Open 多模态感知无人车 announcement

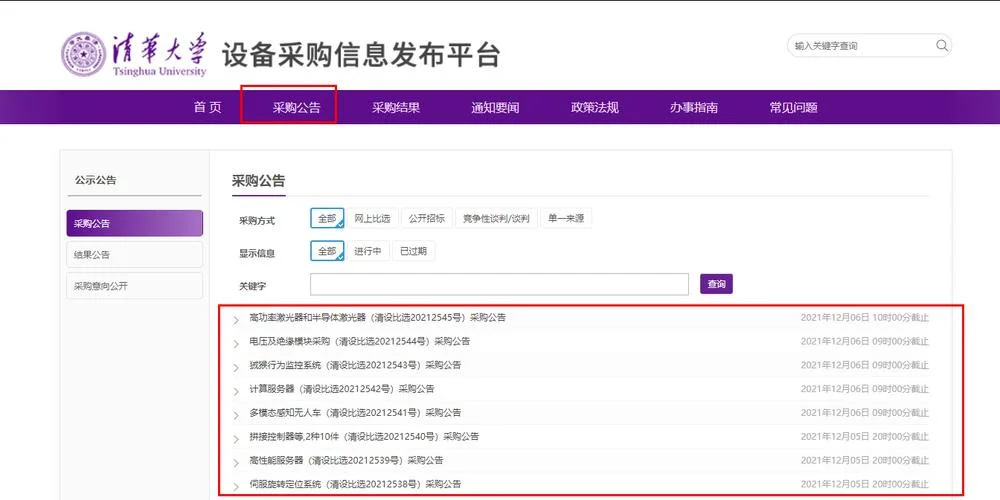[x=355, y=413]
